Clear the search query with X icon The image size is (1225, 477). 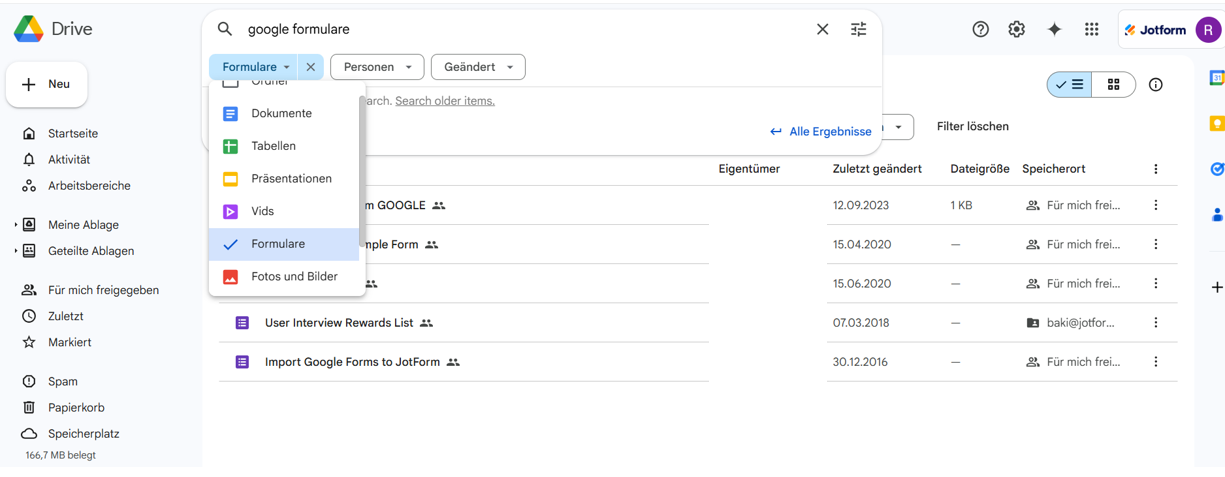[822, 30]
